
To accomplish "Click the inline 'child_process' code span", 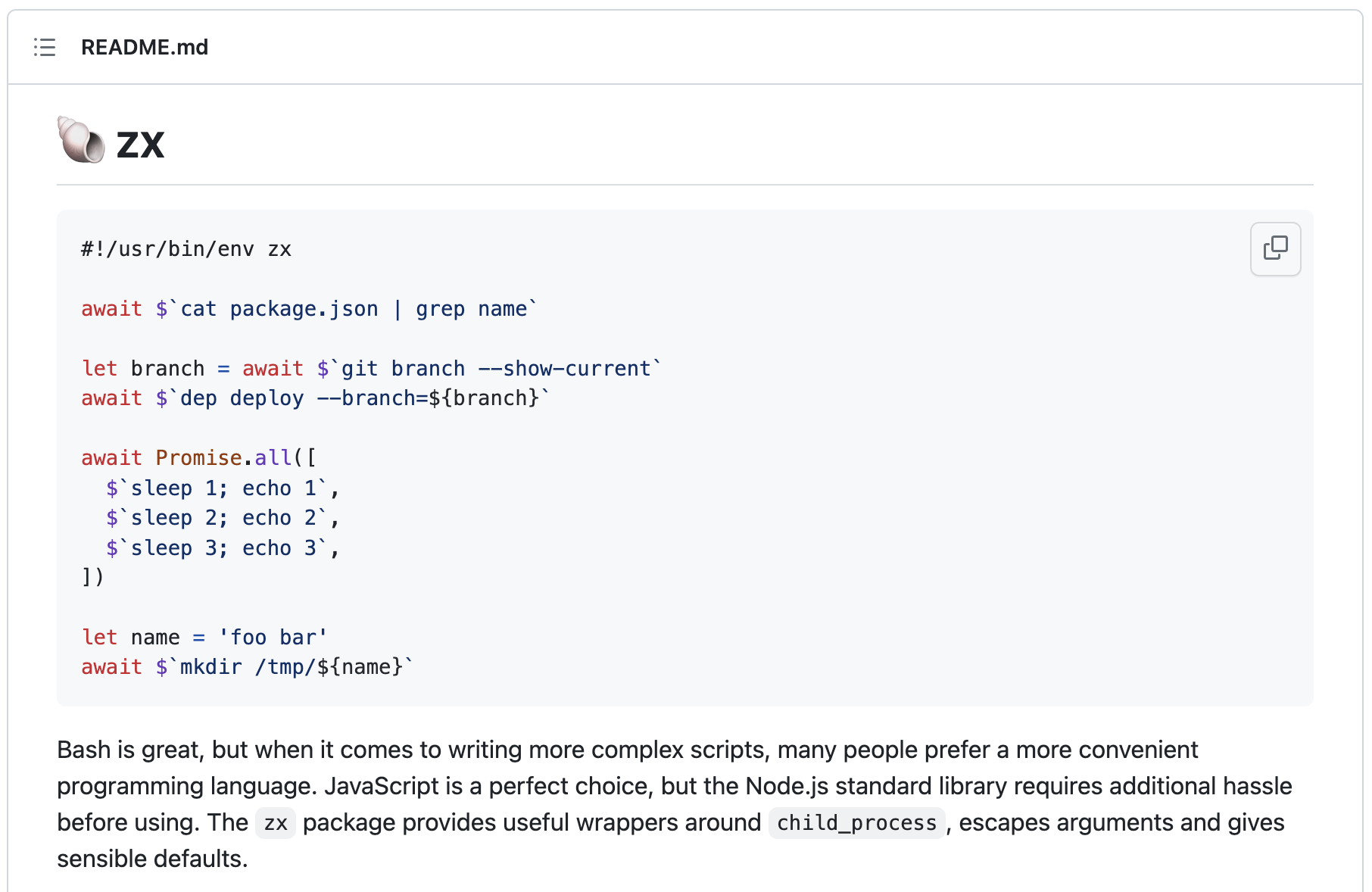I will point(857,823).
